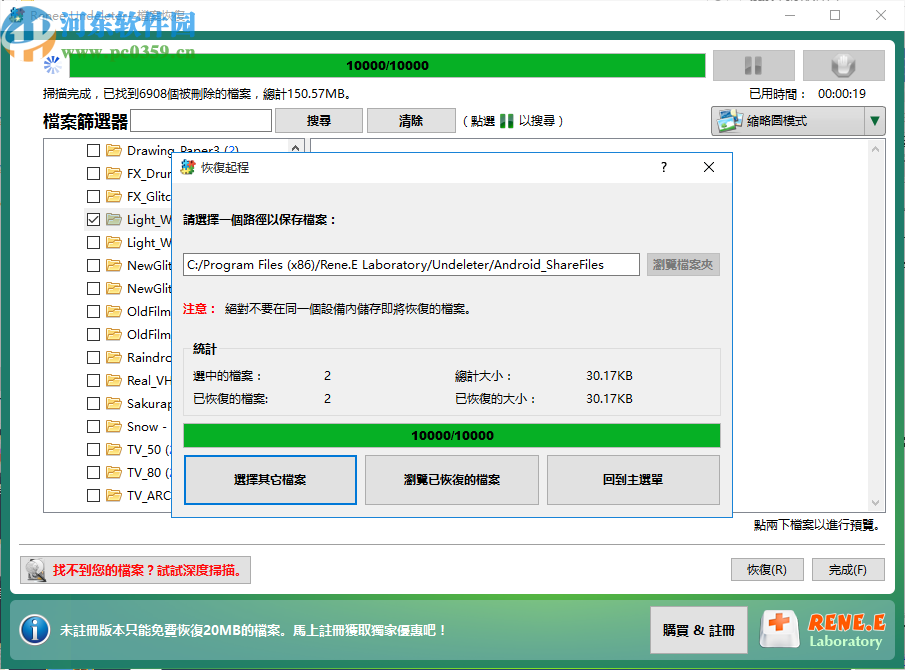The image size is (905, 670).
Task: Click the 完成(F) button
Action: point(848,570)
